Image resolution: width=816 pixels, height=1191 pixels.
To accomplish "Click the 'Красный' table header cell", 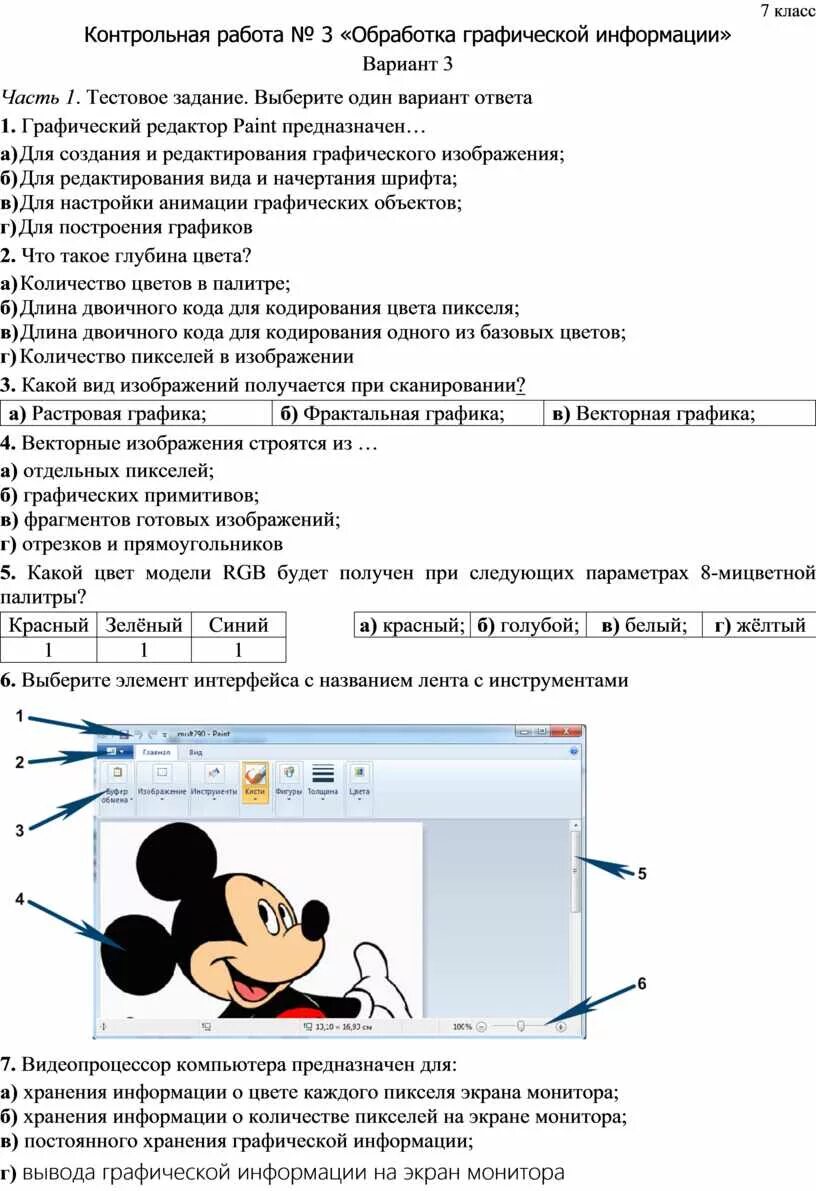I will click(49, 625).
